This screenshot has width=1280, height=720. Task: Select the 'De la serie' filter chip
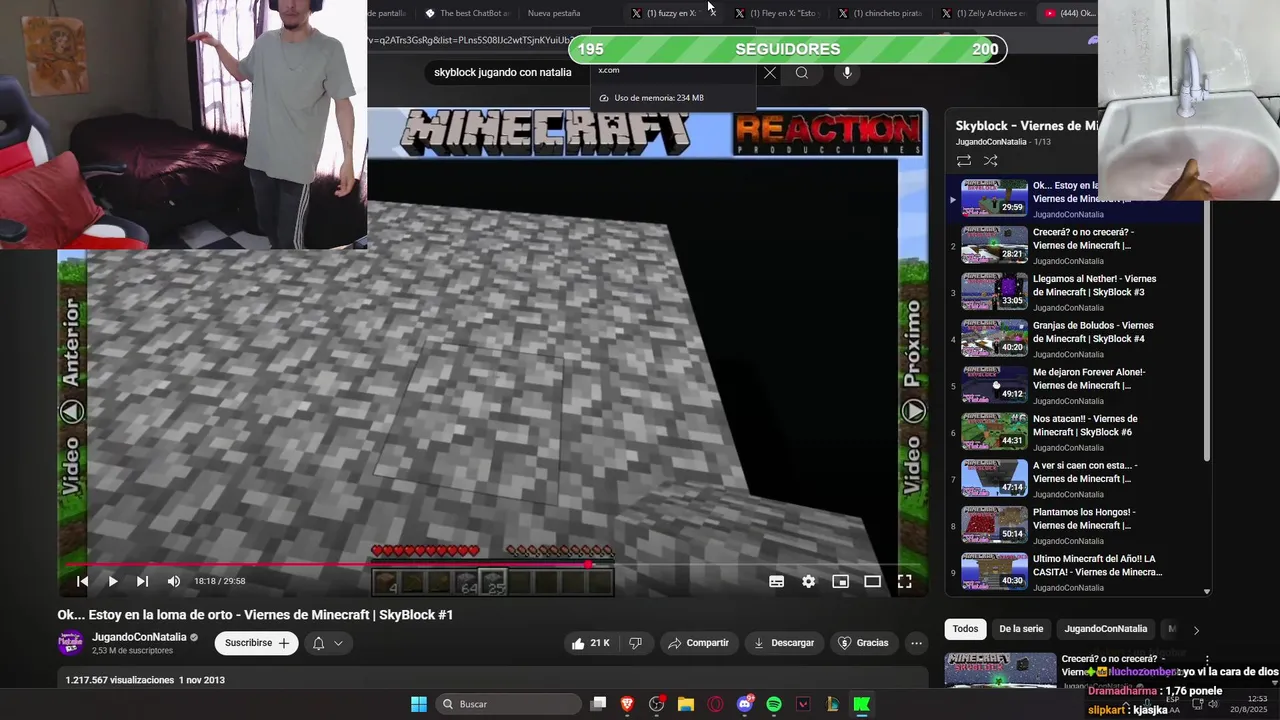tap(1021, 629)
